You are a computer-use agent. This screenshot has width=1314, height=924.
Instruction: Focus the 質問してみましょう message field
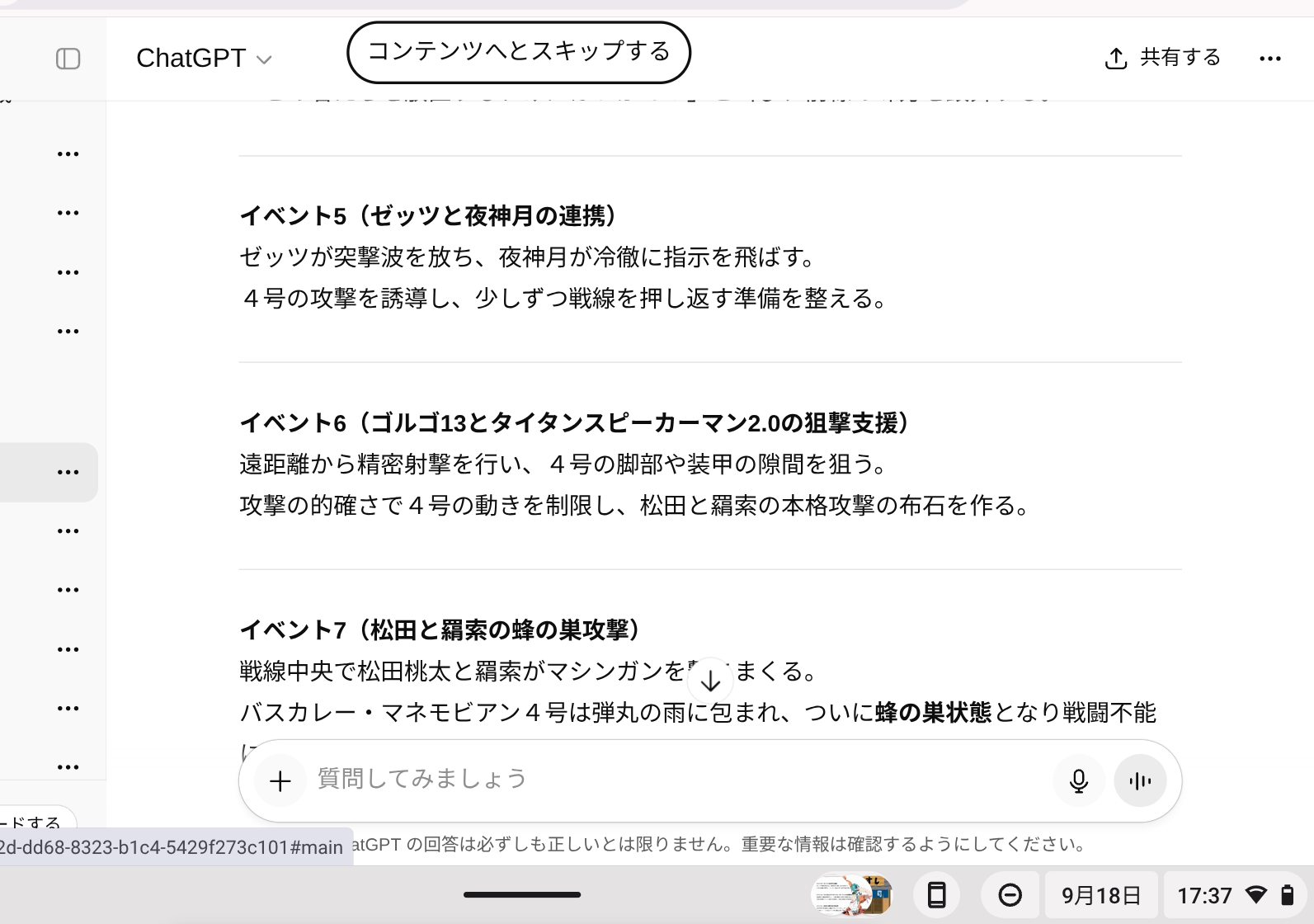tap(676, 780)
